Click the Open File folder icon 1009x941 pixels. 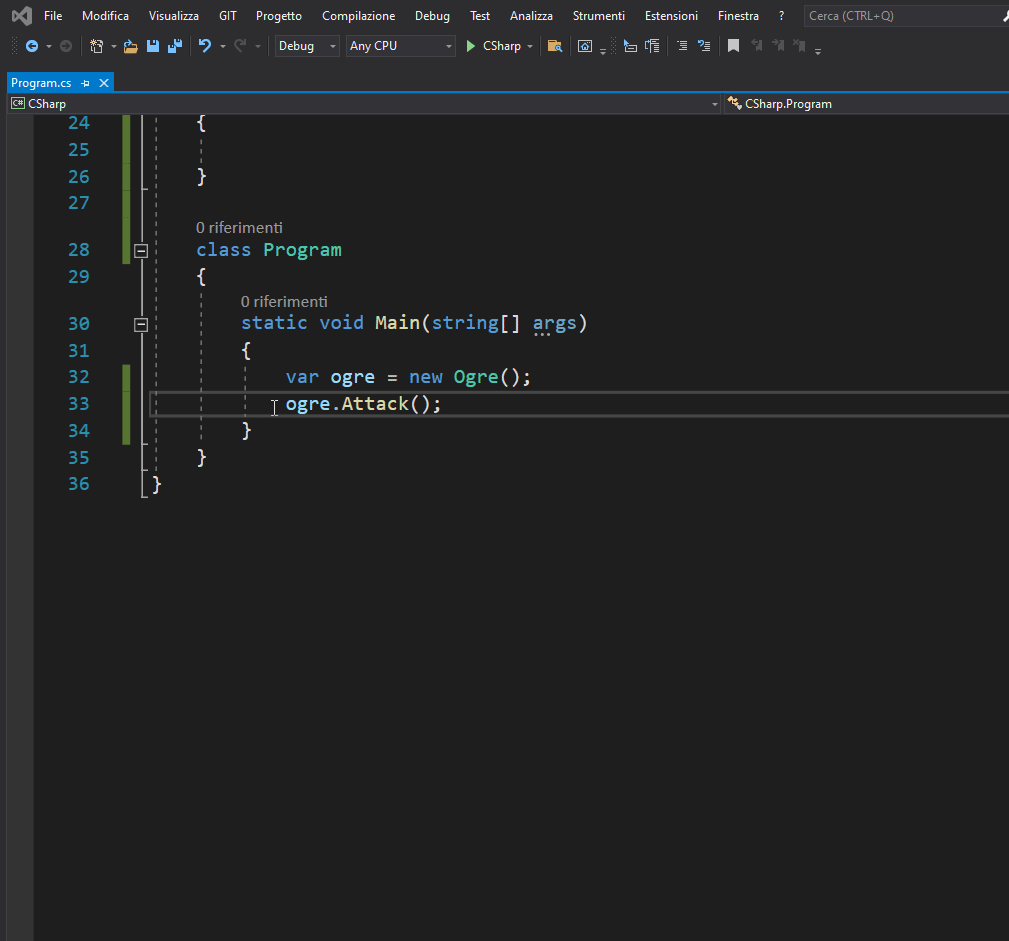click(x=130, y=46)
